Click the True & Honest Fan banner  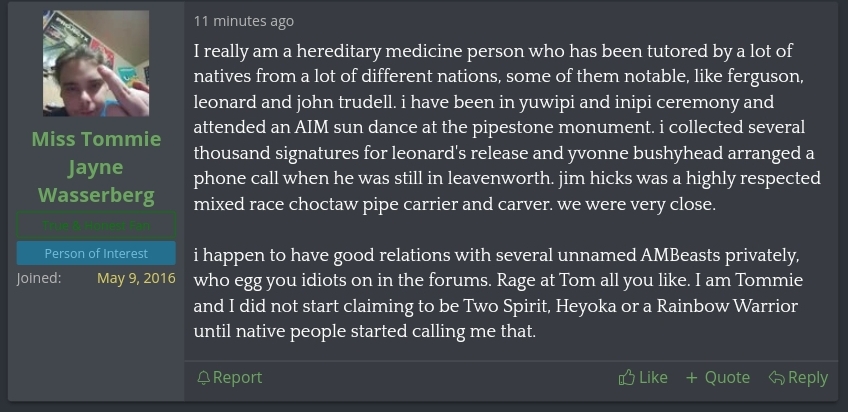click(x=96, y=225)
